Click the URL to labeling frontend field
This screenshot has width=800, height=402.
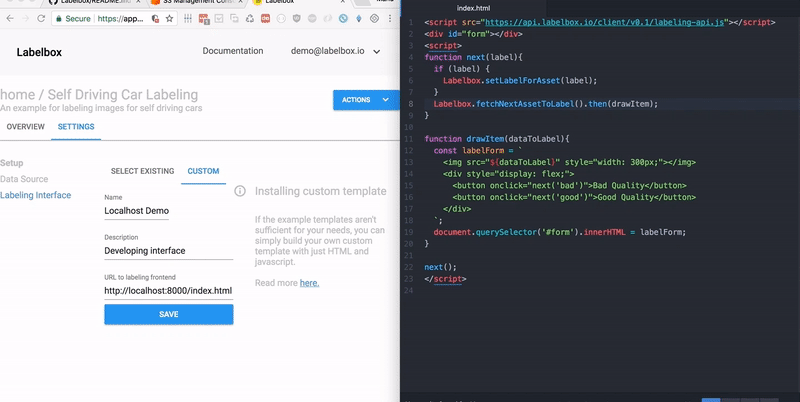(168, 291)
